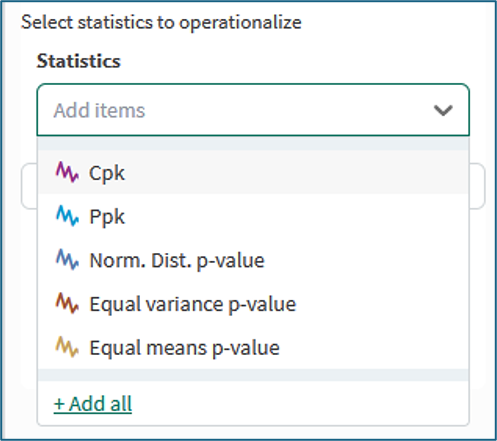Viewport: 497px width, 441px height.
Task: Pick the Equal variance p-value option
Action: 253,303
